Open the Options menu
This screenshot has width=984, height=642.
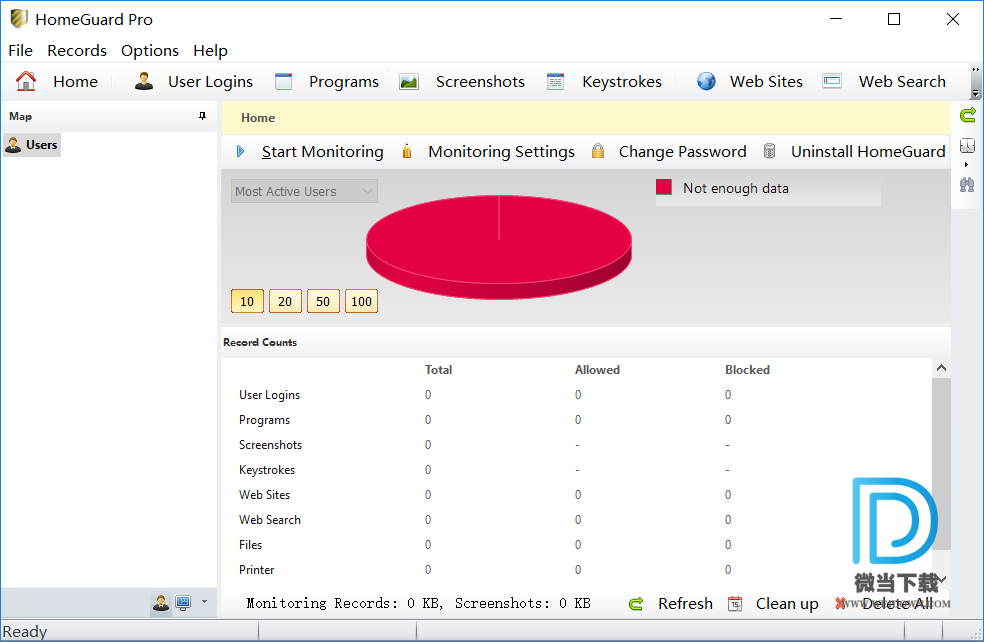point(149,51)
